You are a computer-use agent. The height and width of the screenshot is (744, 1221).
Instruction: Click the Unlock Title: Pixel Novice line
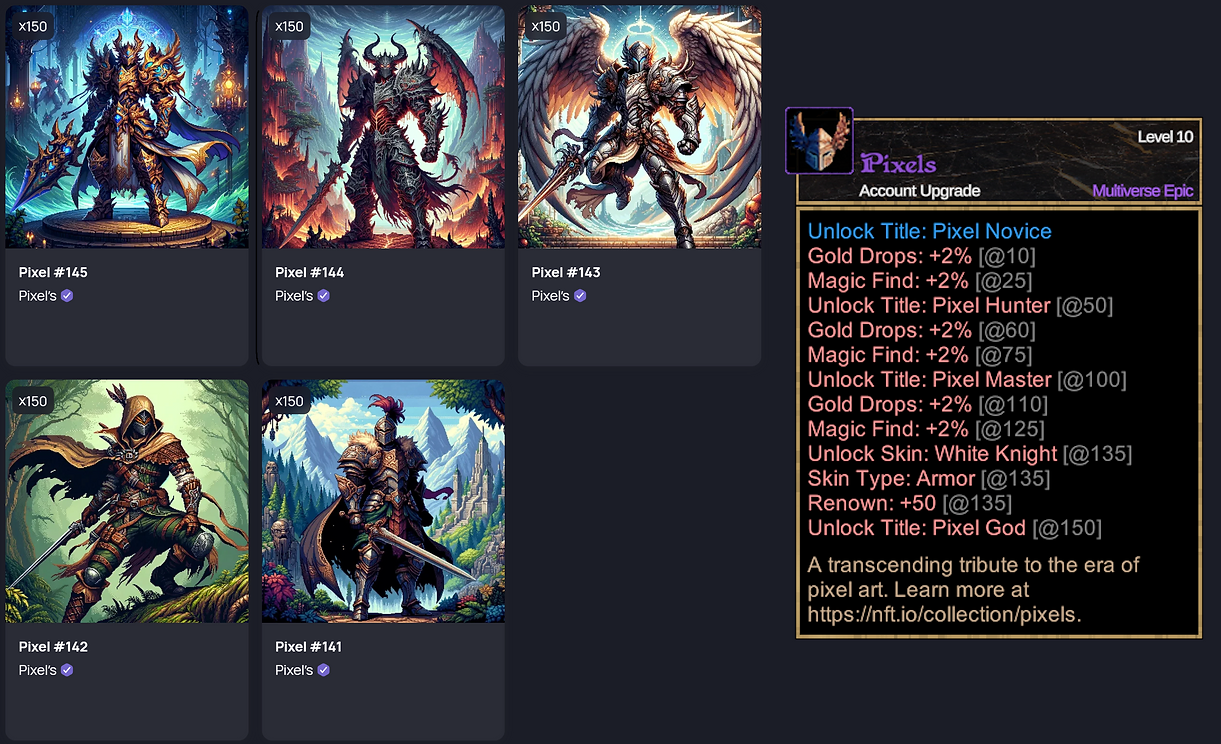coord(930,231)
